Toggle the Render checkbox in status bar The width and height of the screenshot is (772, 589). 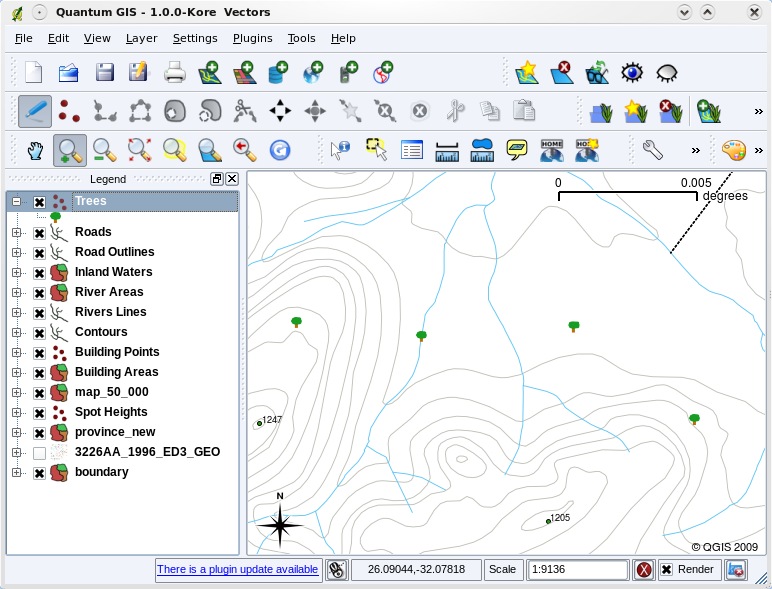tap(666, 569)
